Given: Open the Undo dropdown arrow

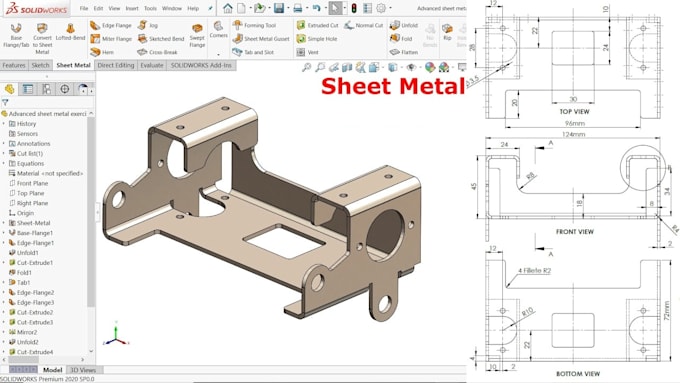Looking at the screenshot, I should 325,8.
